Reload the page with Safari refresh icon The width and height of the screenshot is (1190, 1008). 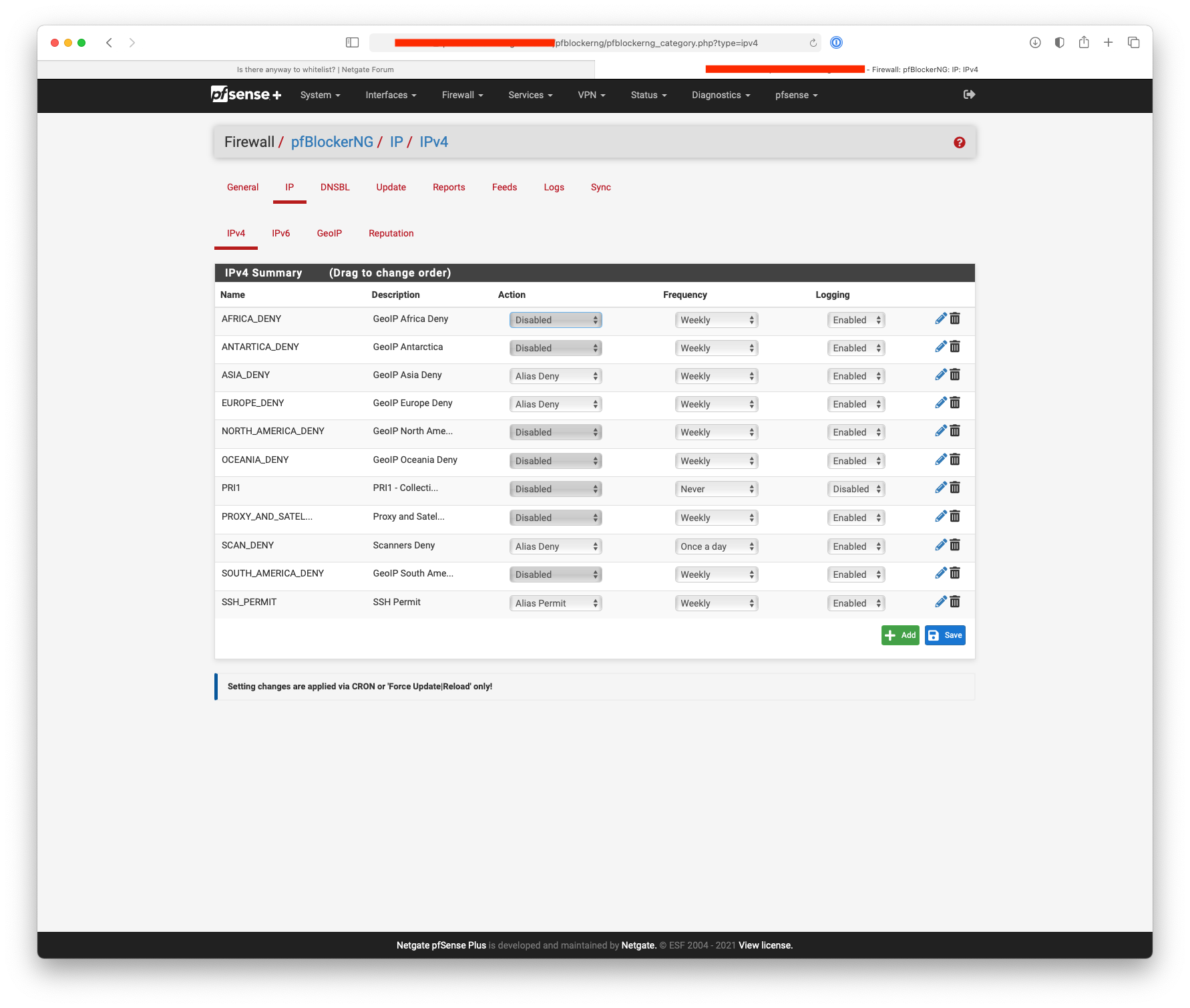[813, 43]
